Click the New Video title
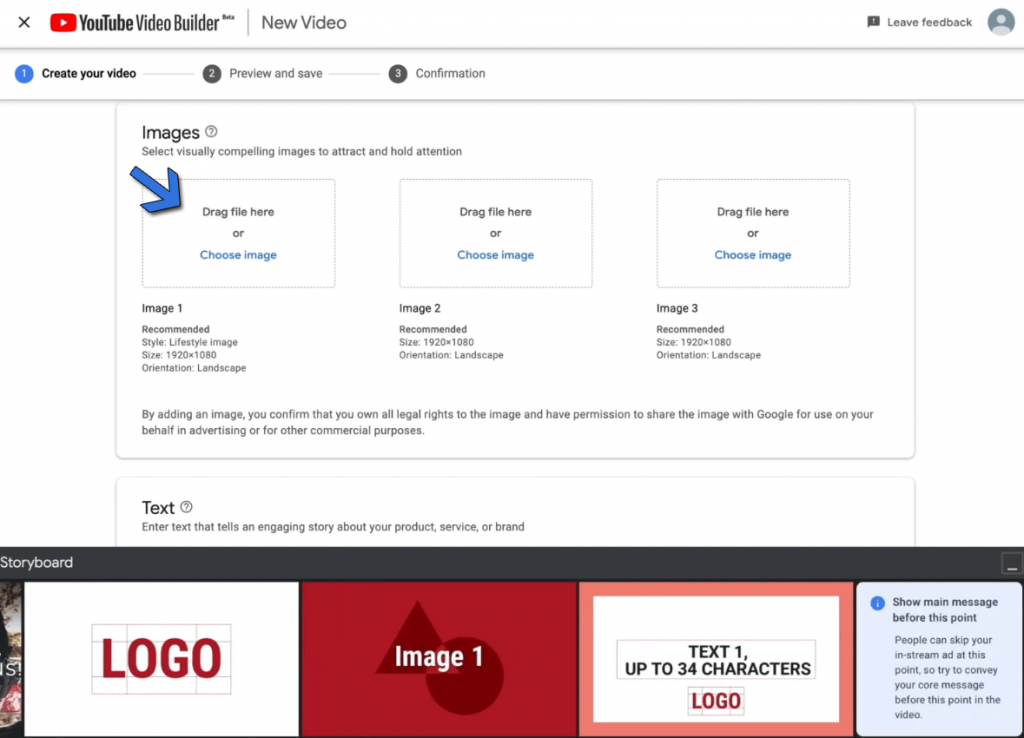 (x=304, y=23)
